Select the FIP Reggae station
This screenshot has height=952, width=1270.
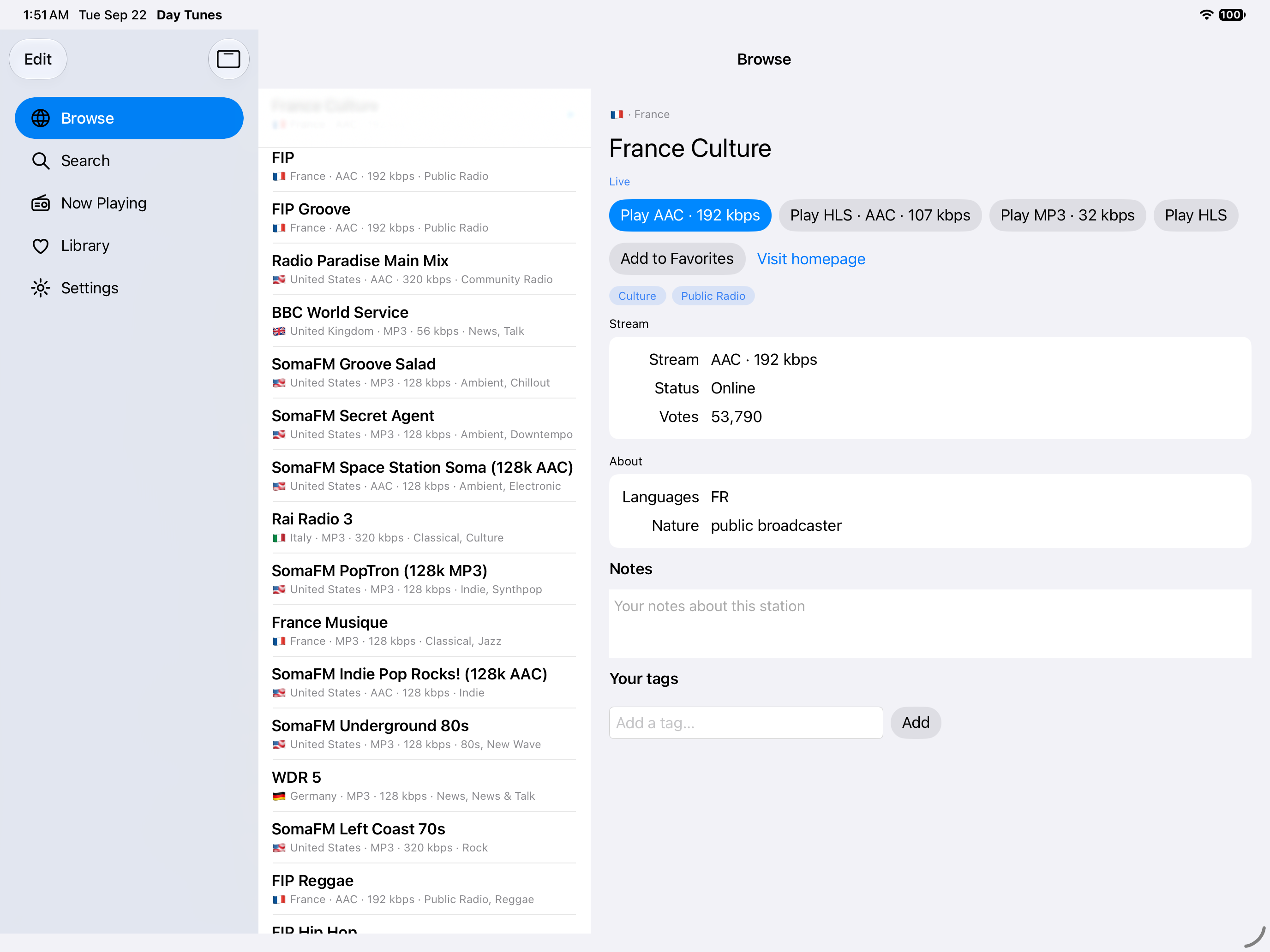(x=424, y=889)
